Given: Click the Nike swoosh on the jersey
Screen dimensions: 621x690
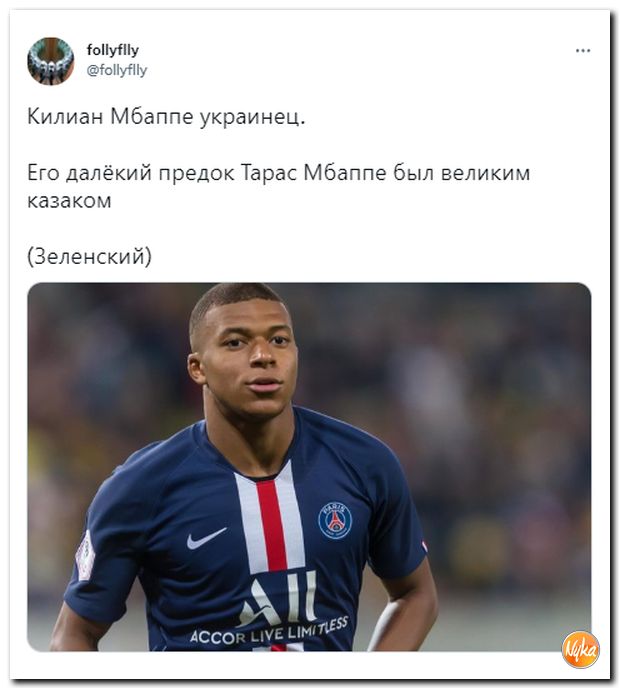Looking at the screenshot, I should tap(206, 539).
